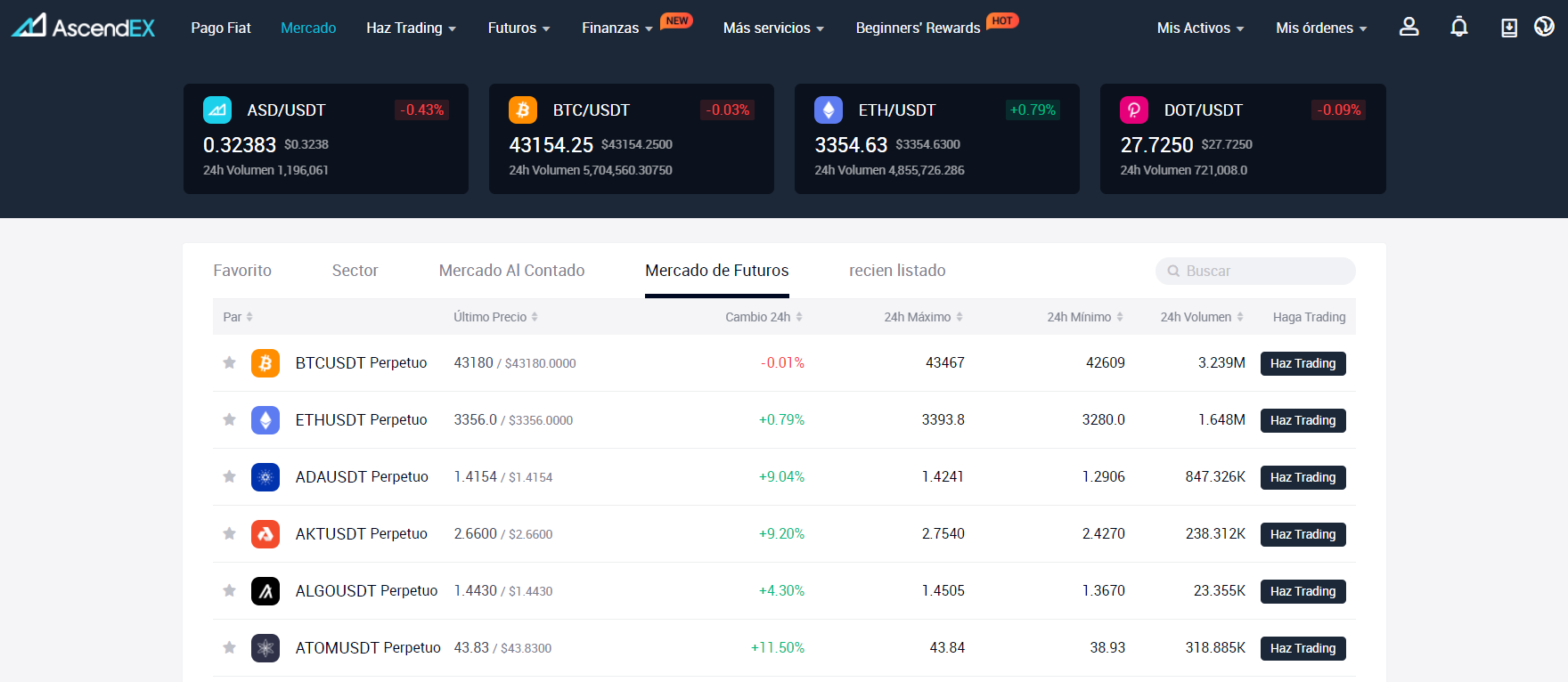Screen dimensions: 1568x682
Task: Sort table by 24h Máximo column
Action: coord(923,317)
